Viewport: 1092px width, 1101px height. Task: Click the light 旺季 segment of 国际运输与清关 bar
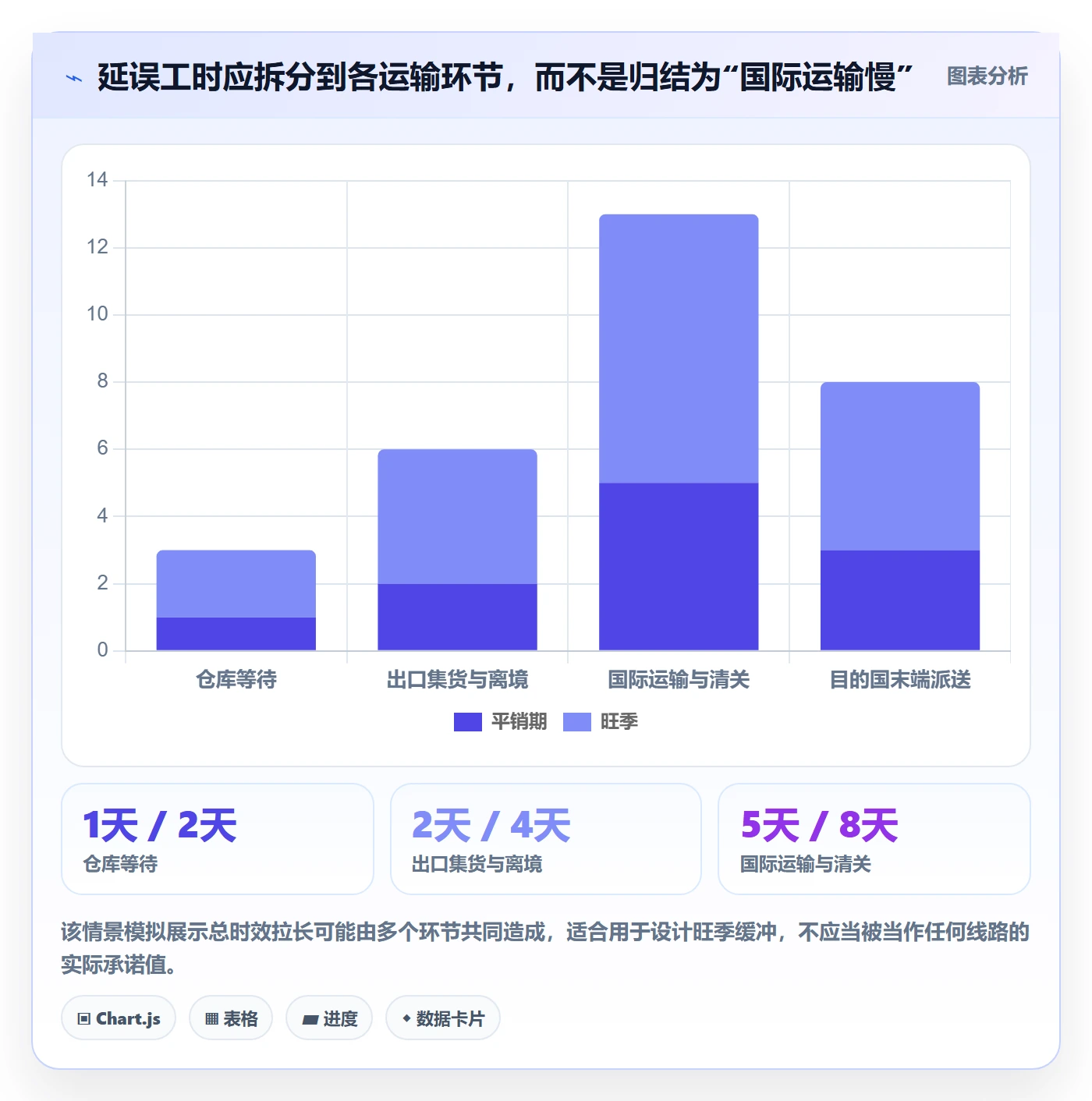tap(679, 349)
